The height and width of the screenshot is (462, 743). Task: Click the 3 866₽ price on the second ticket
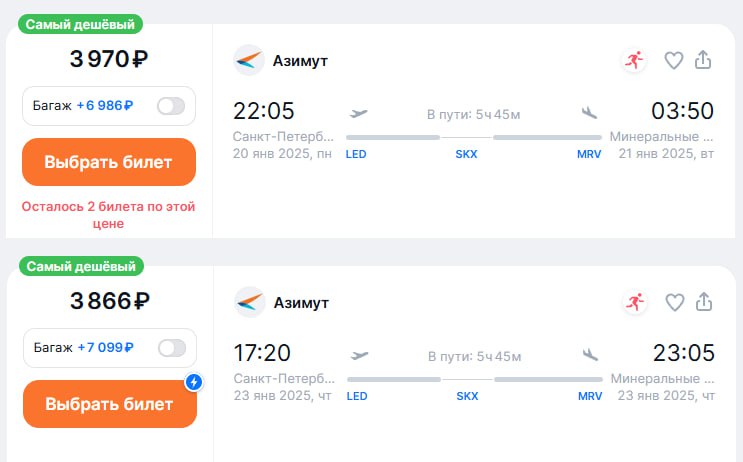[x=109, y=301]
